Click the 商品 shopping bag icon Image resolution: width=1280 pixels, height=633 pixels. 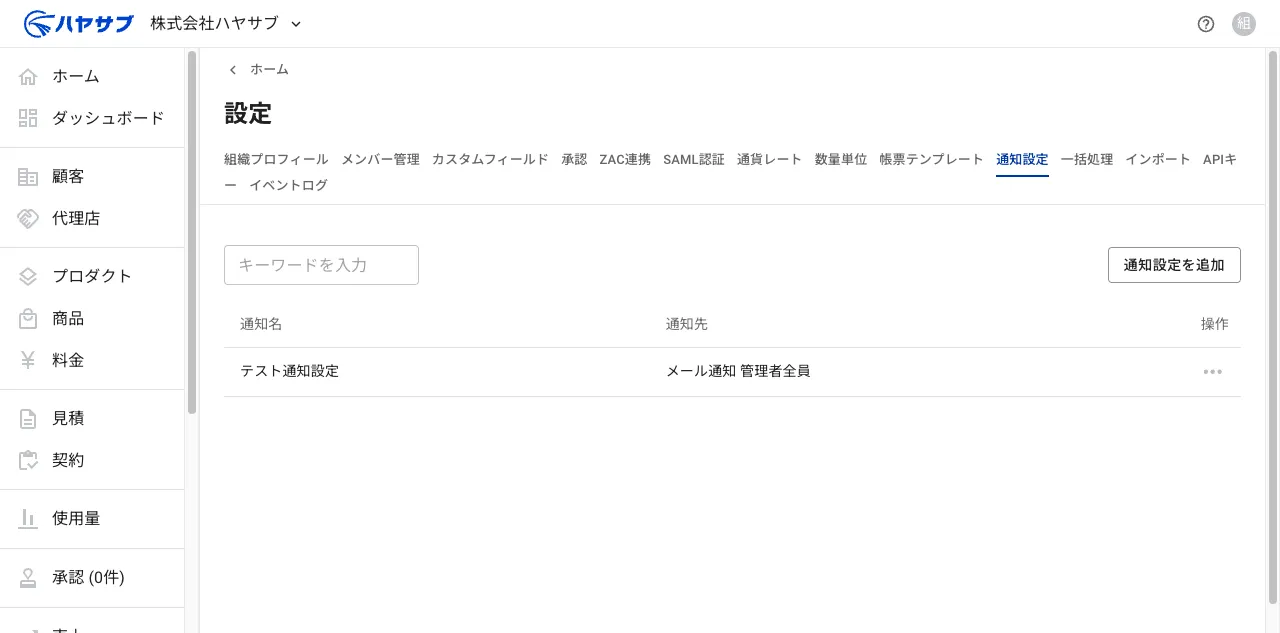click(28, 318)
